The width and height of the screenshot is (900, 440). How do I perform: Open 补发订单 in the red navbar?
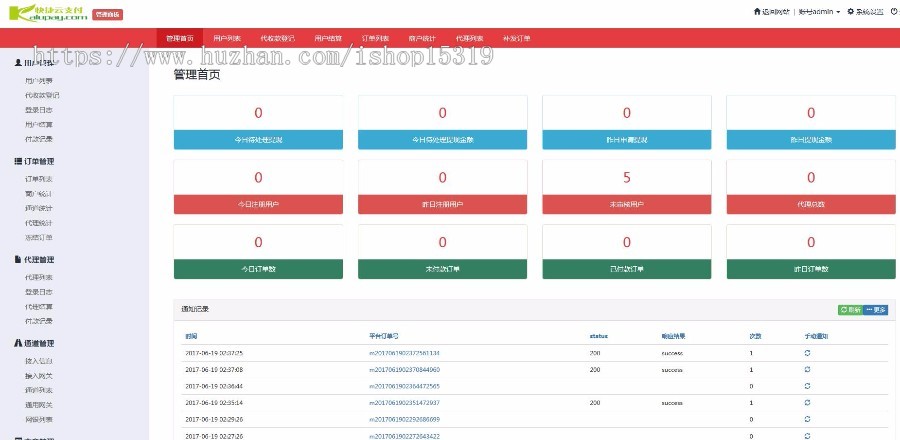[x=517, y=38]
